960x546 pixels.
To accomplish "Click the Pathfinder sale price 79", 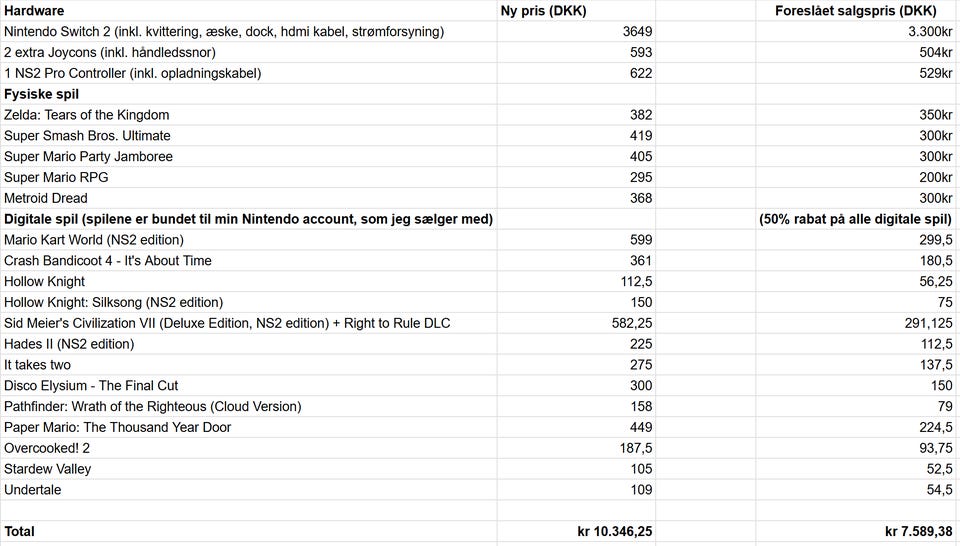I will pos(857,406).
